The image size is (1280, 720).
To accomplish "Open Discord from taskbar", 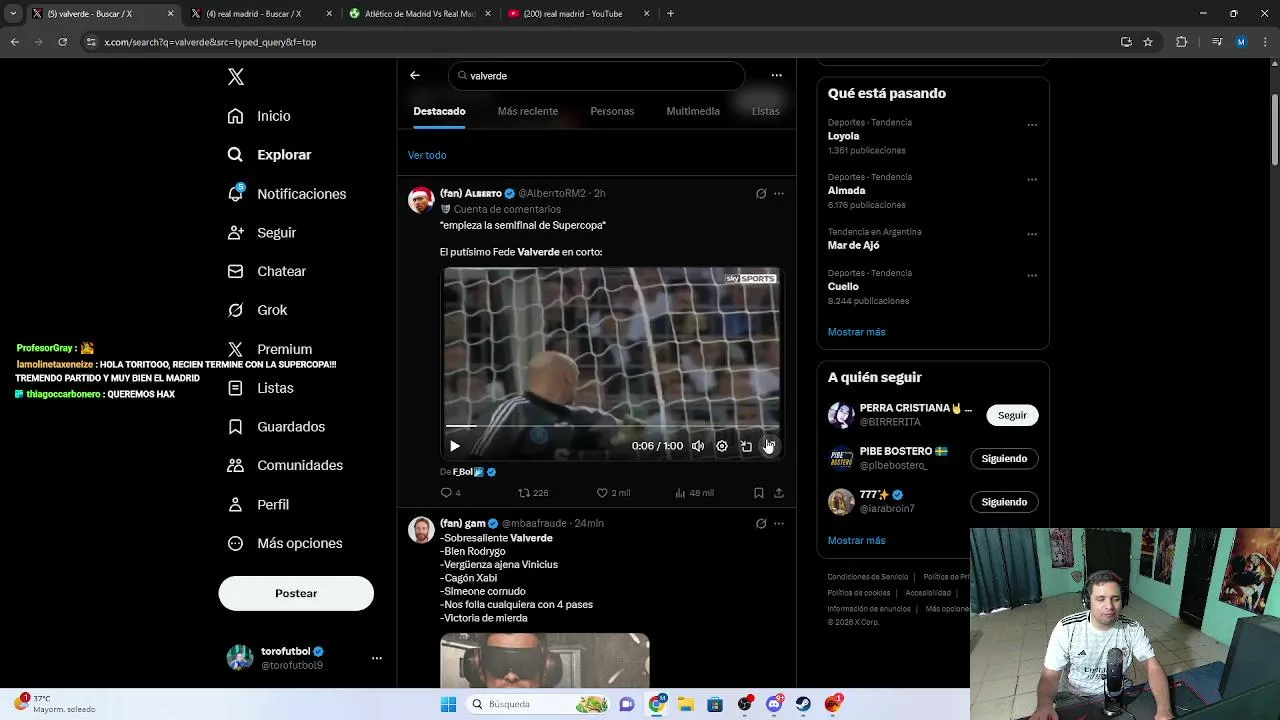I will click(774, 704).
